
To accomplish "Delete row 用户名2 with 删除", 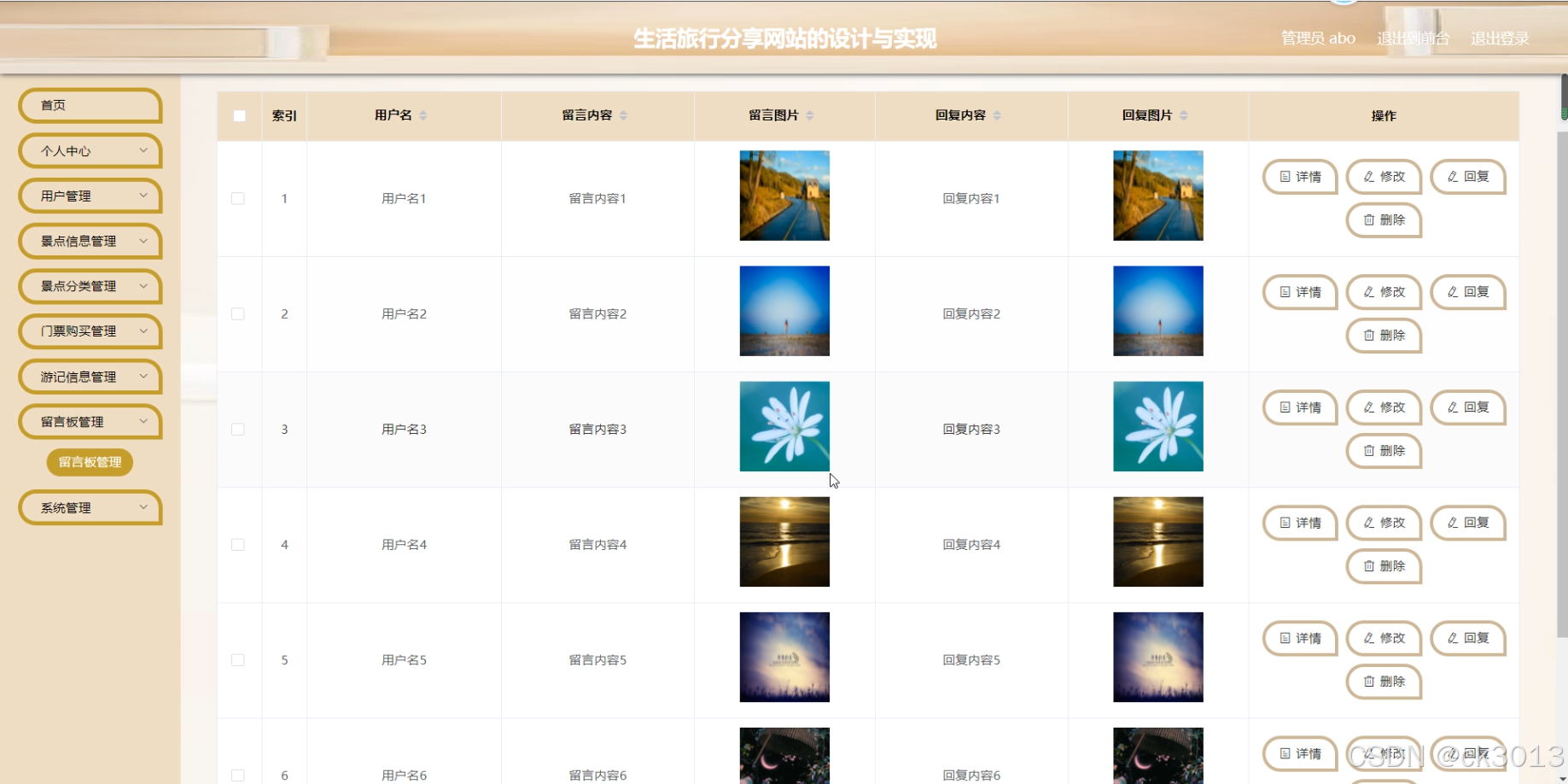I will click(x=1384, y=336).
